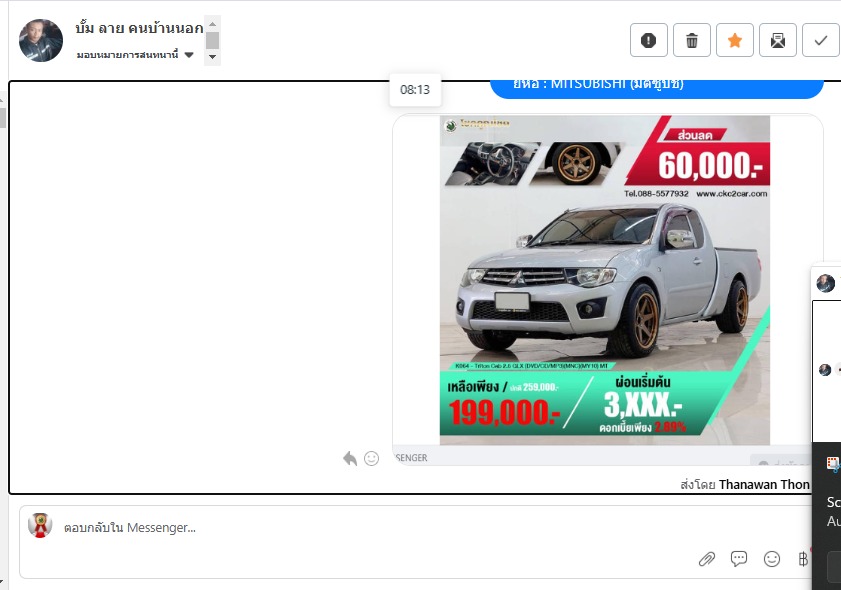Open saved replies speech bubble icon
The width and height of the screenshot is (841, 590).
(x=739, y=559)
